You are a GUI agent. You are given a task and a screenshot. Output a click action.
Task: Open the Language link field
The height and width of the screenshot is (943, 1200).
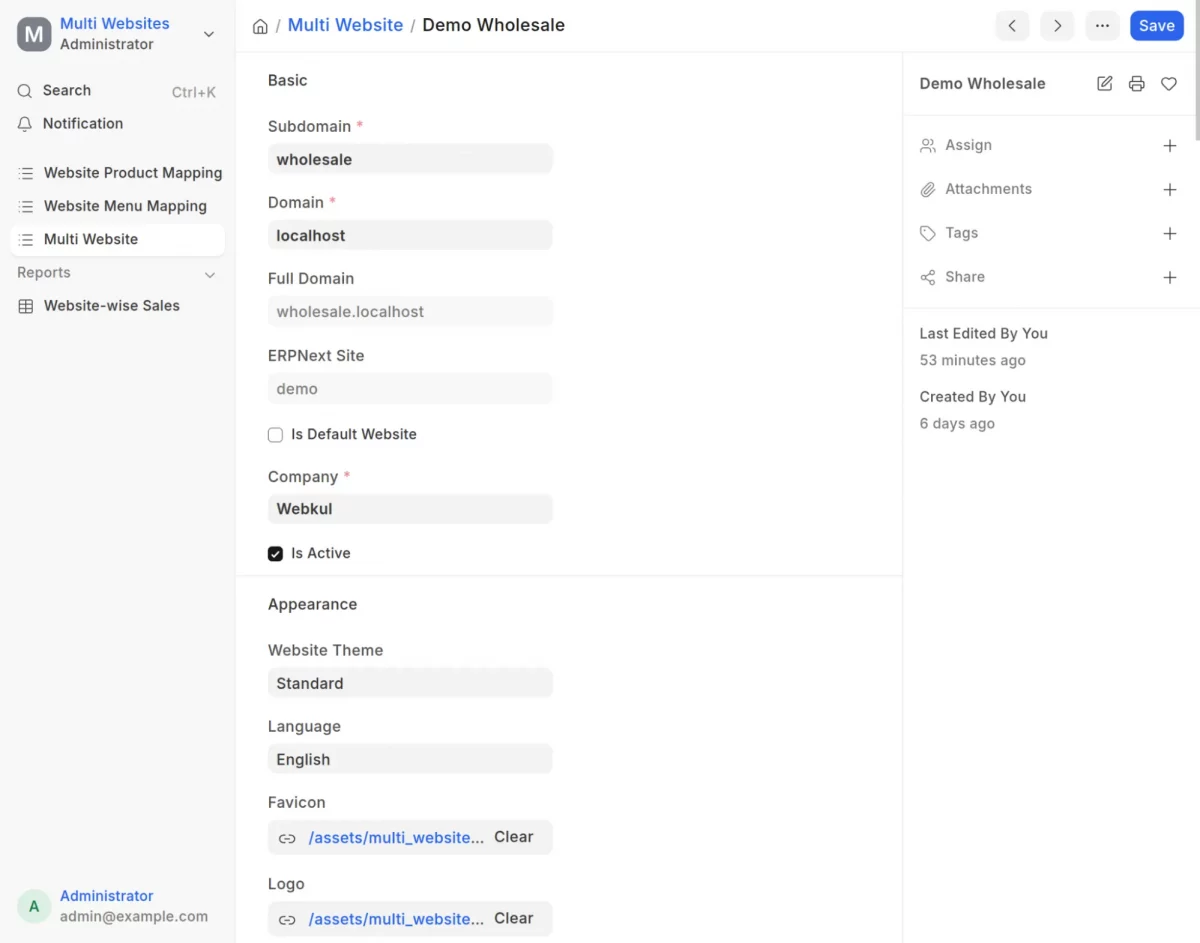point(410,759)
